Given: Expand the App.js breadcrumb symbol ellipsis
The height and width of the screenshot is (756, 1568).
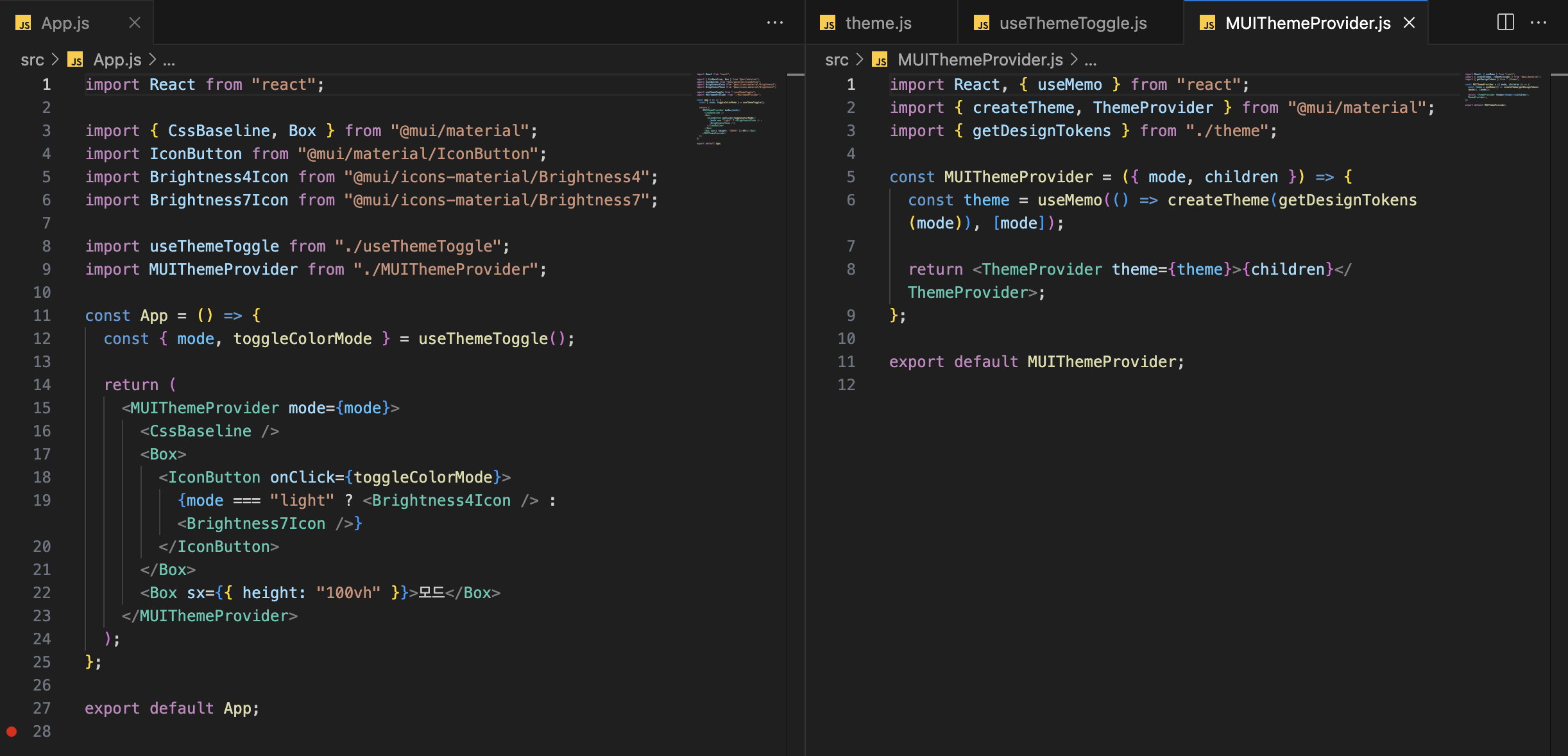Looking at the screenshot, I should pos(169,60).
